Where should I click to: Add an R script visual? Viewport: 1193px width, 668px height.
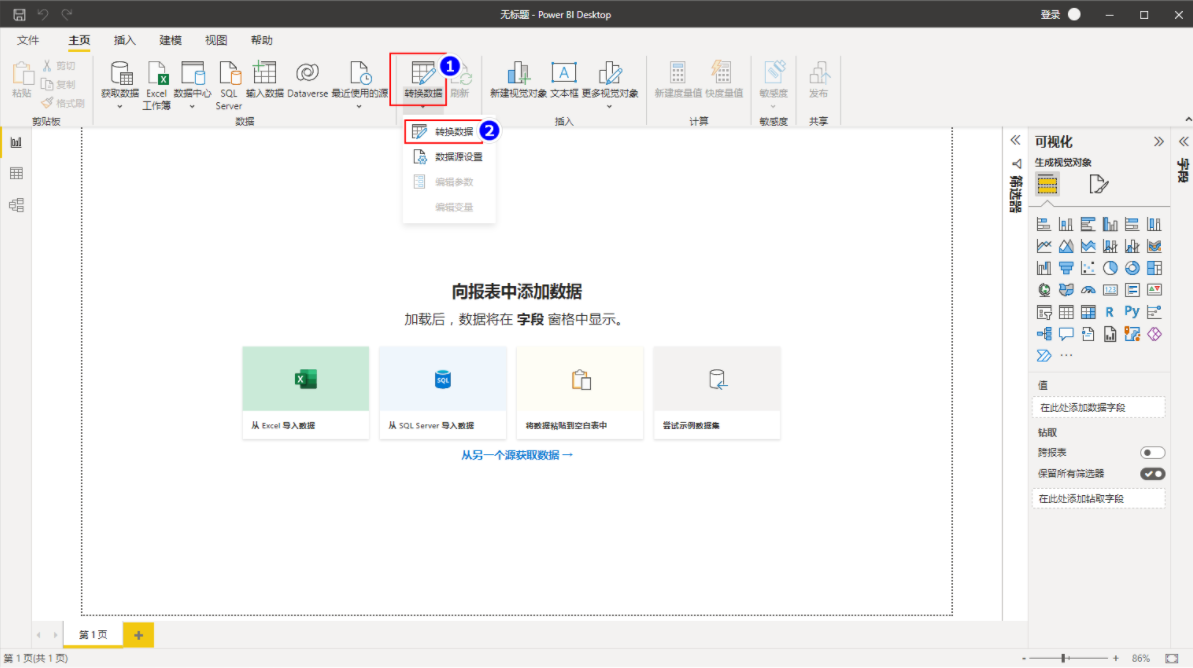(1110, 312)
